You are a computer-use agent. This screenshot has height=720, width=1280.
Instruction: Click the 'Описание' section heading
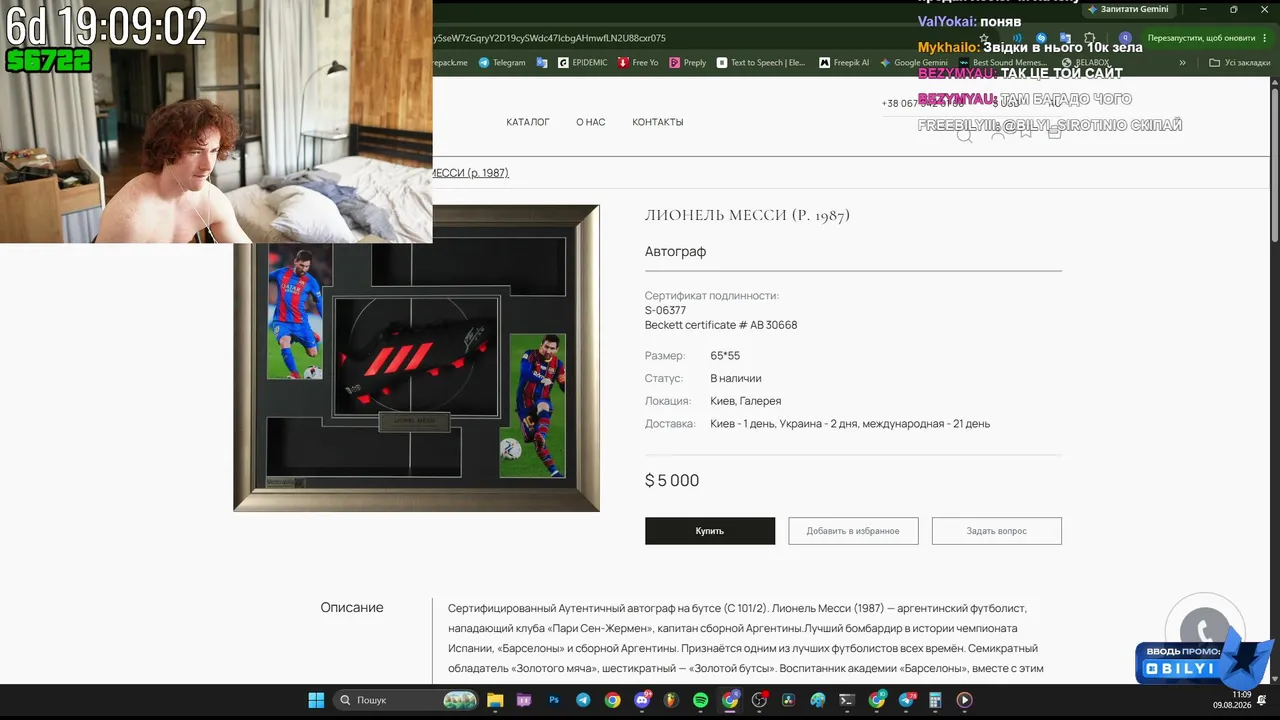[x=352, y=608]
